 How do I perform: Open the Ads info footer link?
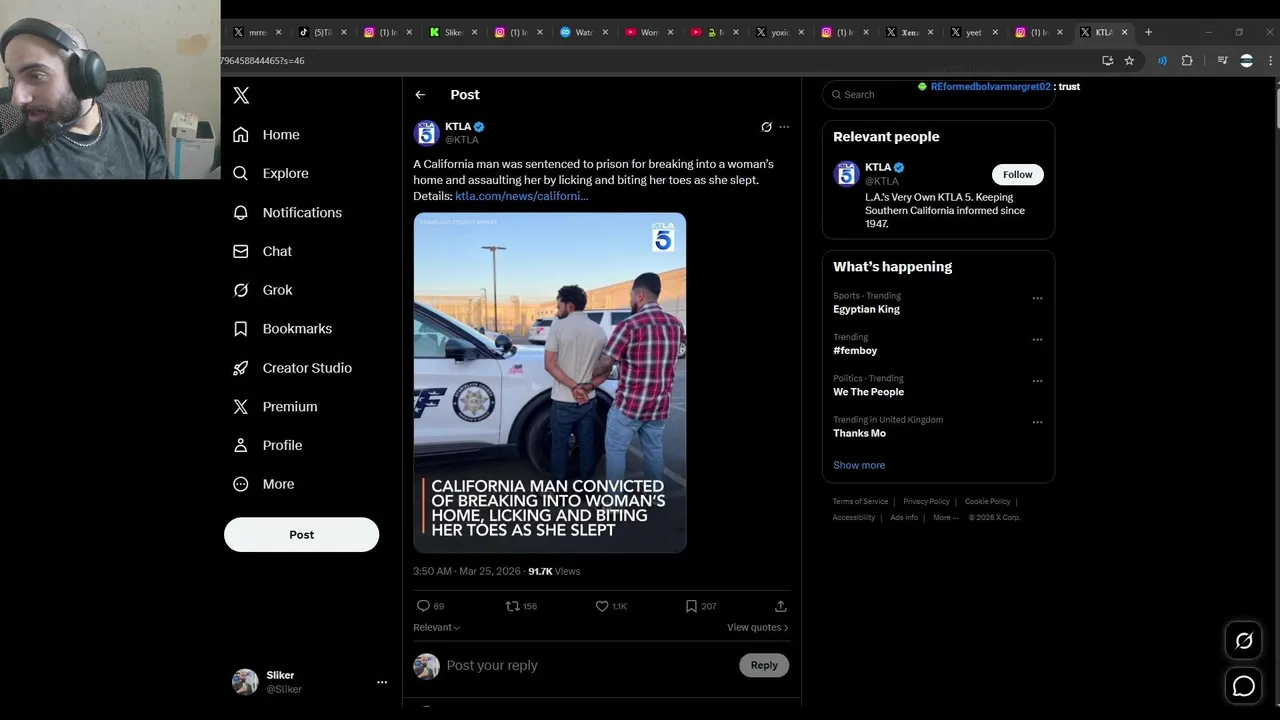point(904,517)
